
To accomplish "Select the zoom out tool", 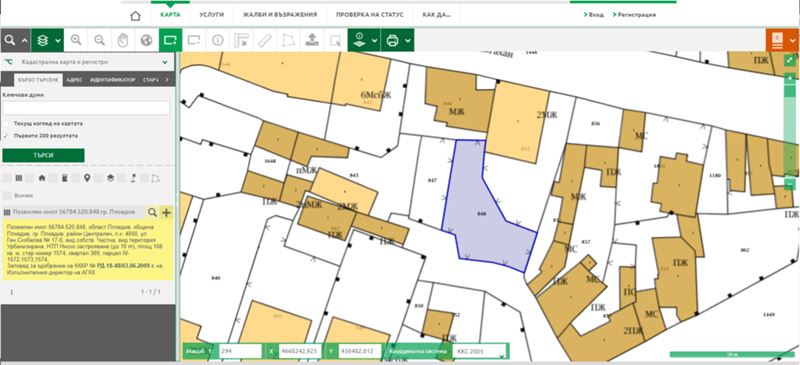I will pyautogui.click(x=100, y=40).
